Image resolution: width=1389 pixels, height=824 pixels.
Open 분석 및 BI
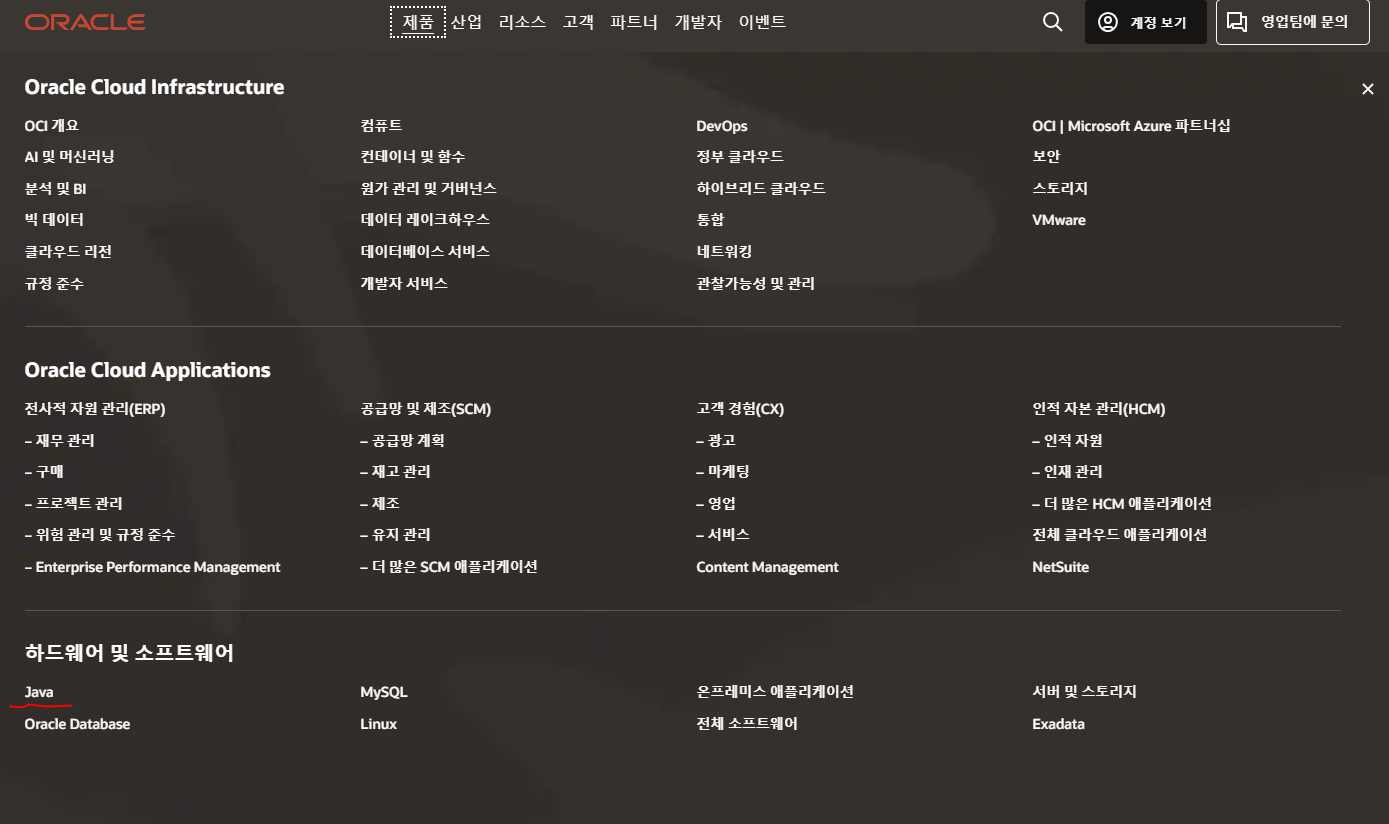(x=56, y=188)
